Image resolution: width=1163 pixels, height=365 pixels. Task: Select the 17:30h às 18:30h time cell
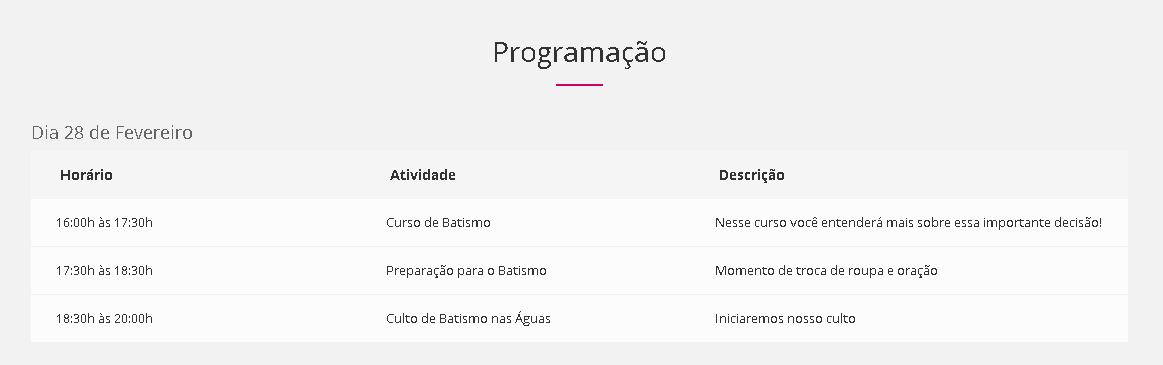[105, 271]
